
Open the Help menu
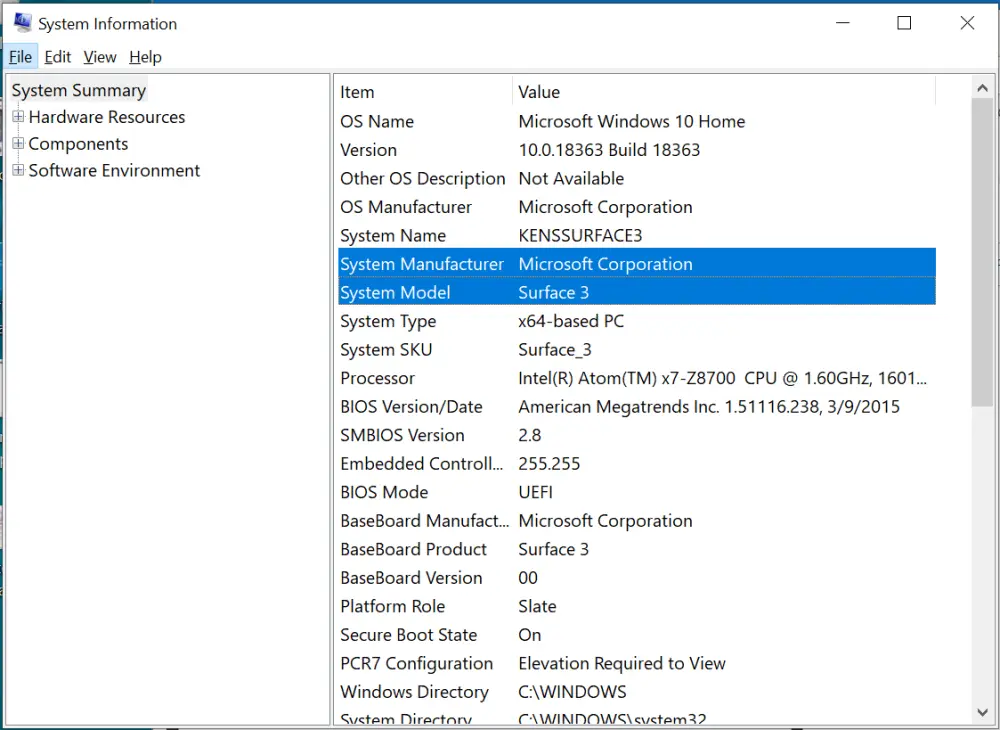click(145, 57)
